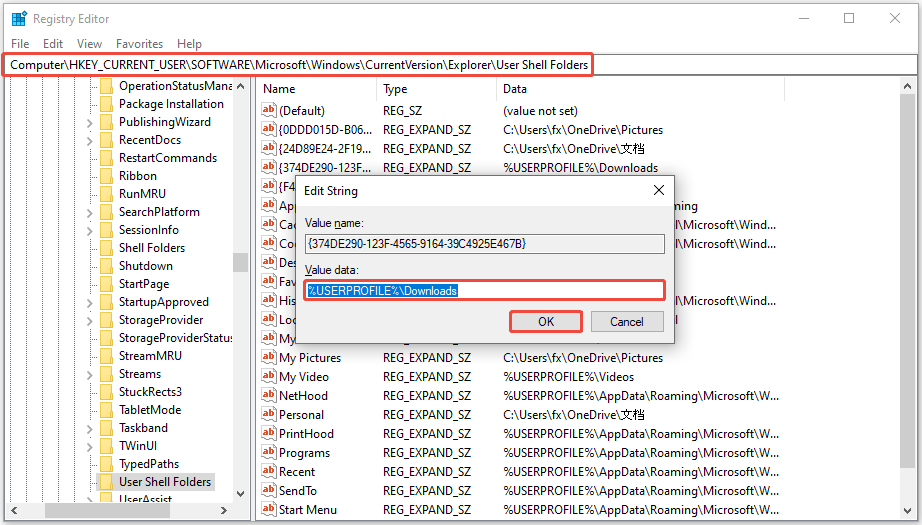Screen dimensions: 922x525
Task: Expand the SearchPlatform key
Action: coord(89,213)
